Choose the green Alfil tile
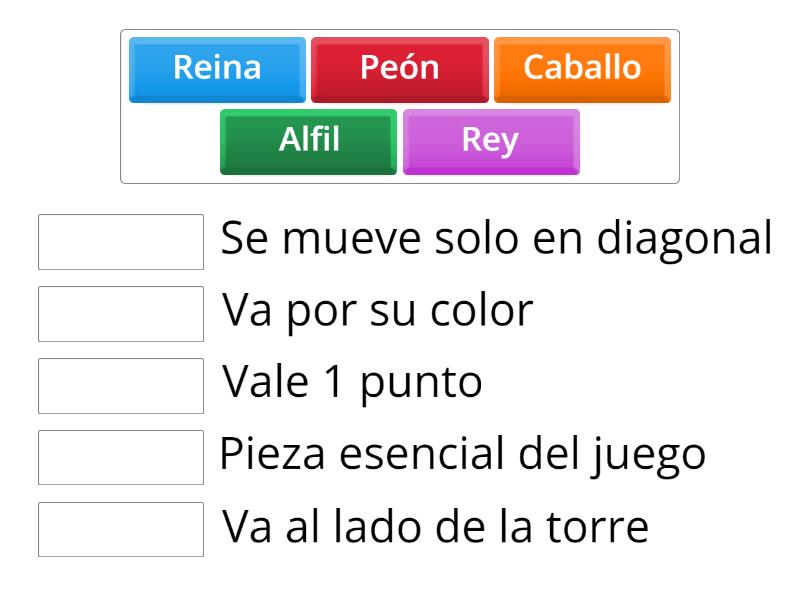This screenshot has width=800, height=600. click(308, 141)
